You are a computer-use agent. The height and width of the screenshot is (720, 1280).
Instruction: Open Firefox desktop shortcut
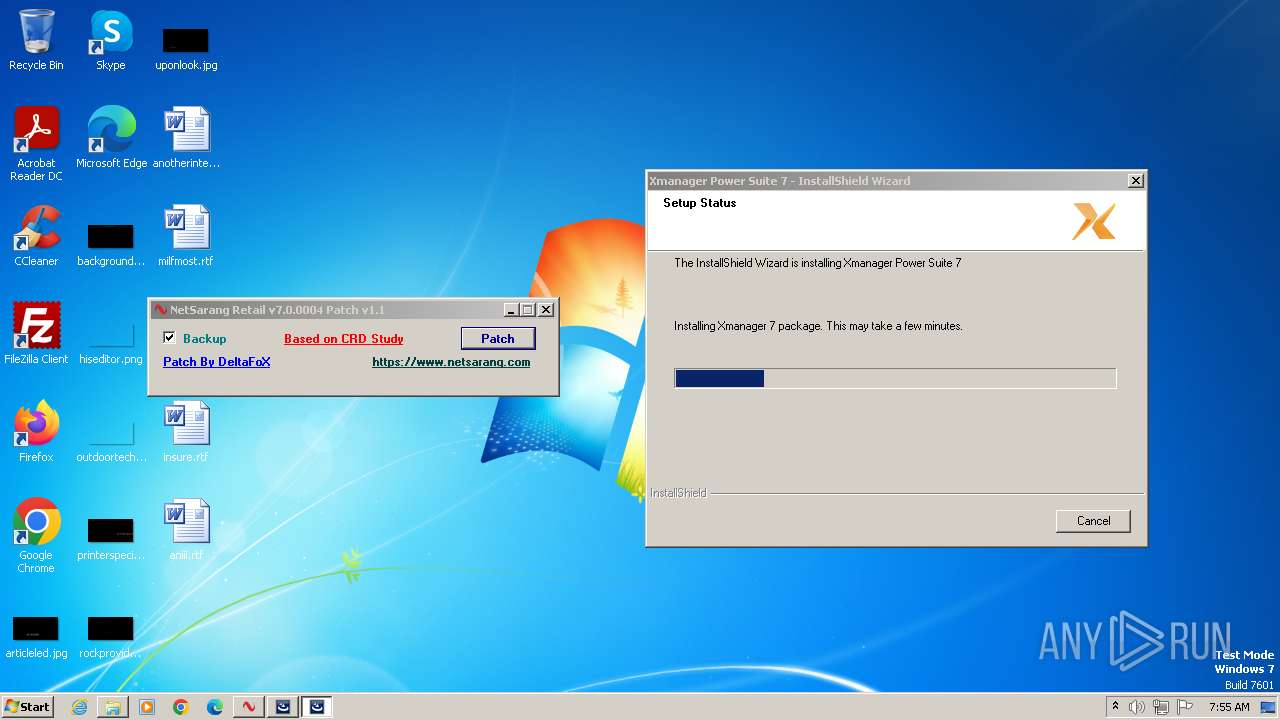(36, 432)
